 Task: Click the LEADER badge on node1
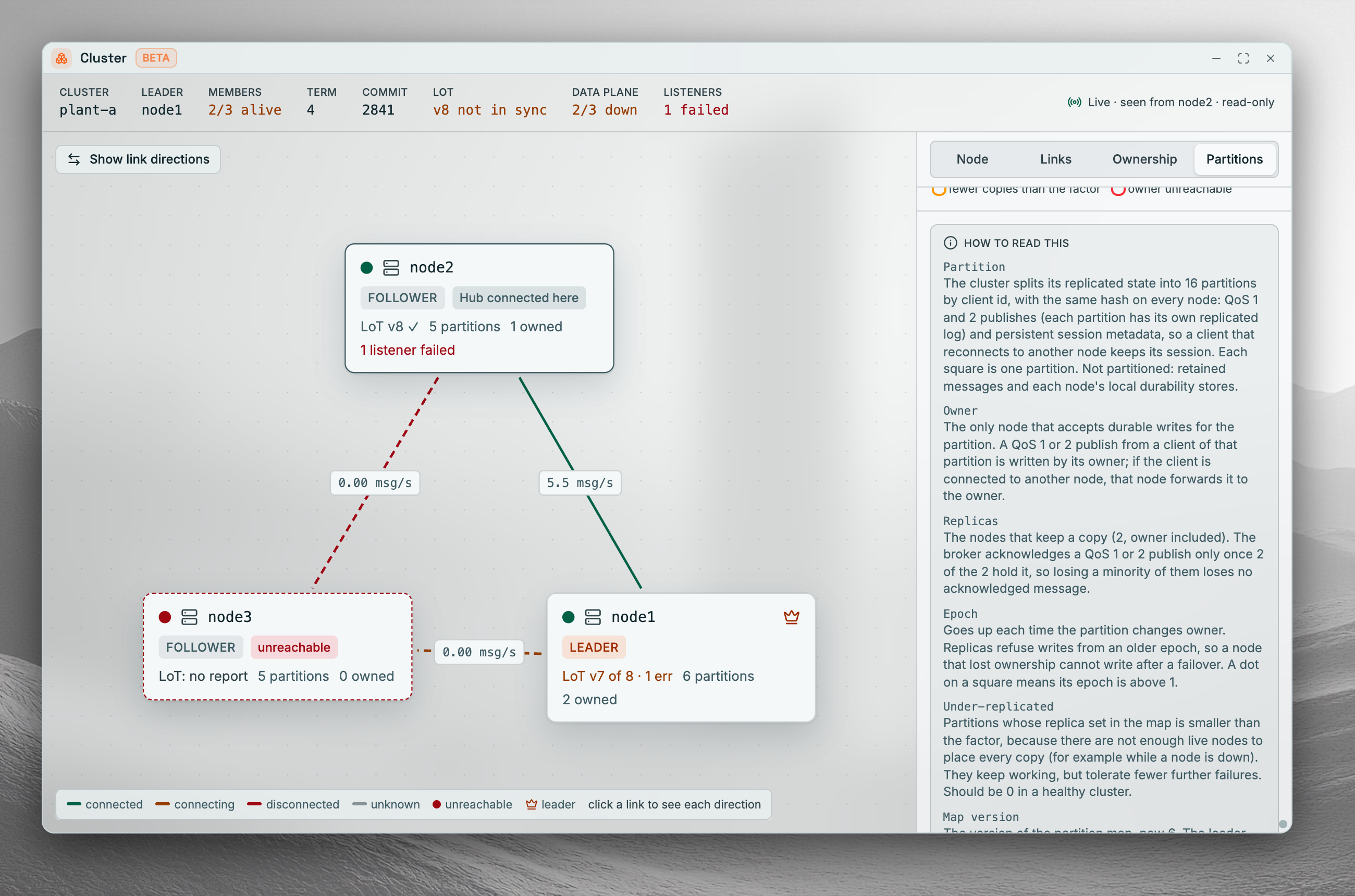tap(594, 647)
